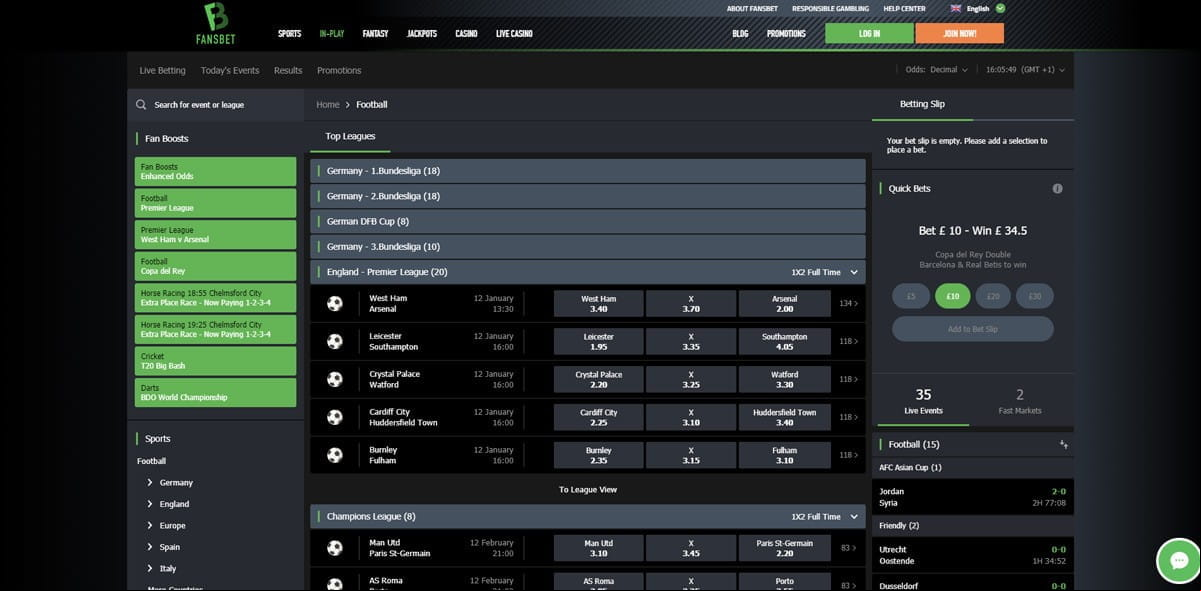Open the Fantasy menu
Image resolution: width=1201 pixels, height=591 pixels.
(375, 34)
